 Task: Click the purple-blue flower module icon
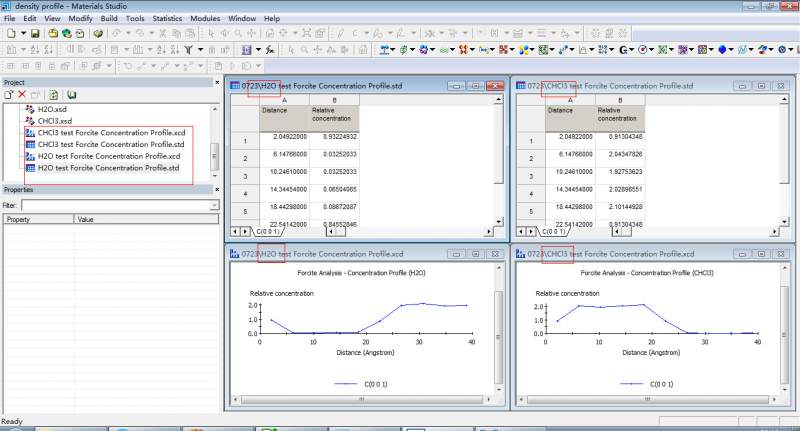pyautogui.click(x=423, y=49)
